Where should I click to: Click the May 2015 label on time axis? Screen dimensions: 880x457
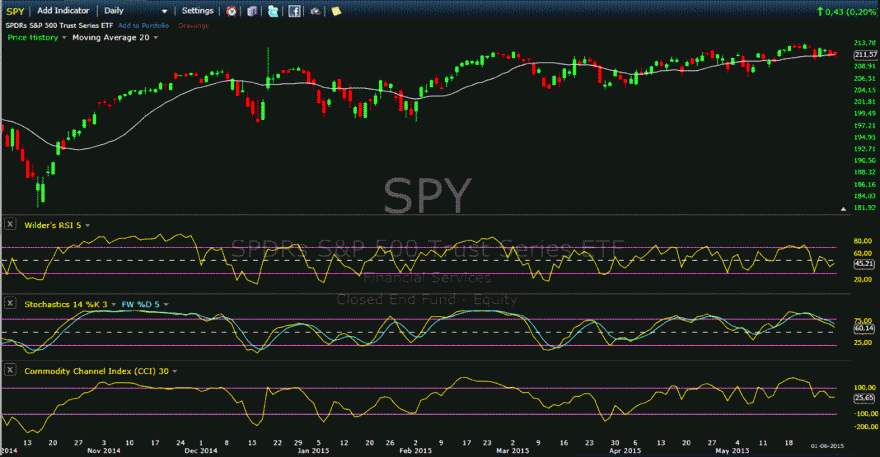(732, 450)
